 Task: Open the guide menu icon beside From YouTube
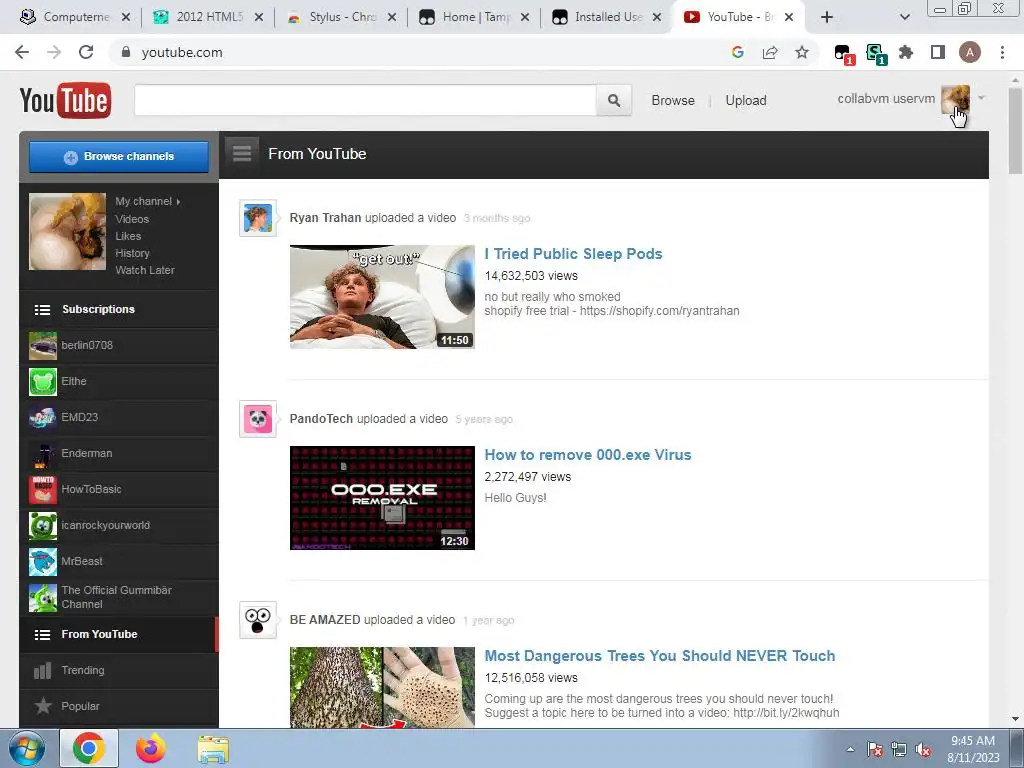[242, 153]
